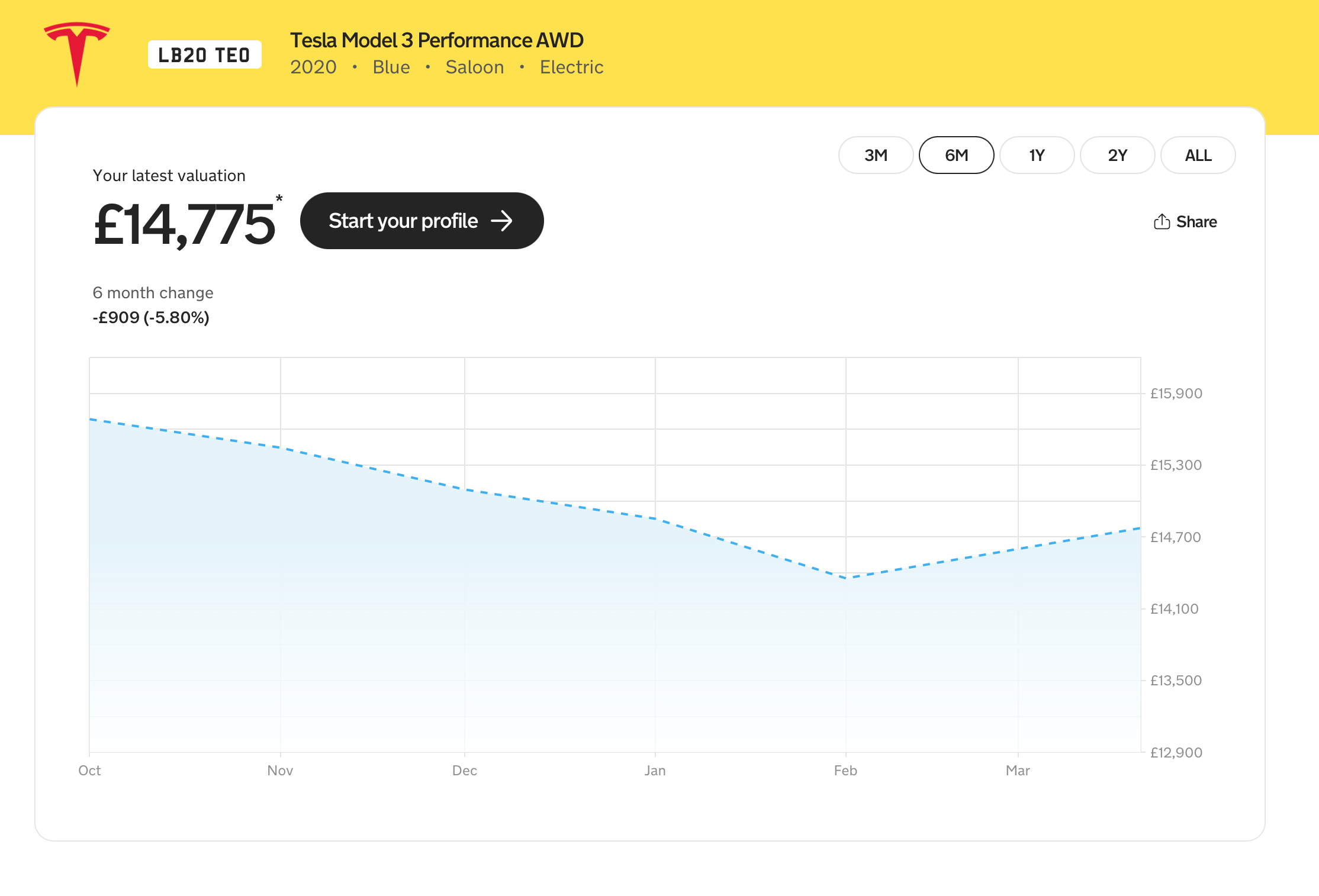Click the chart line at Feb low point
Screen dimensions: 1319x896
(x=846, y=578)
